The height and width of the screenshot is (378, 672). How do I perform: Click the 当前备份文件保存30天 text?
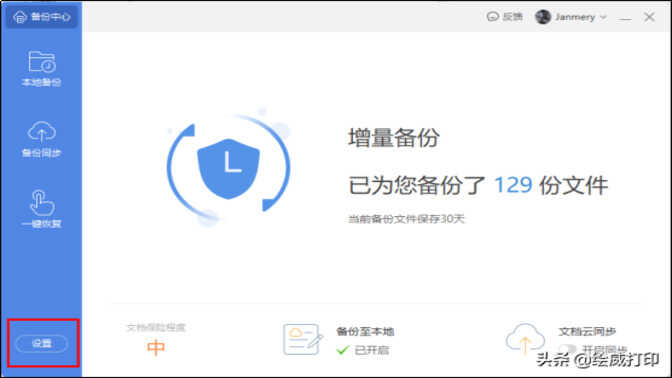[406, 219]
